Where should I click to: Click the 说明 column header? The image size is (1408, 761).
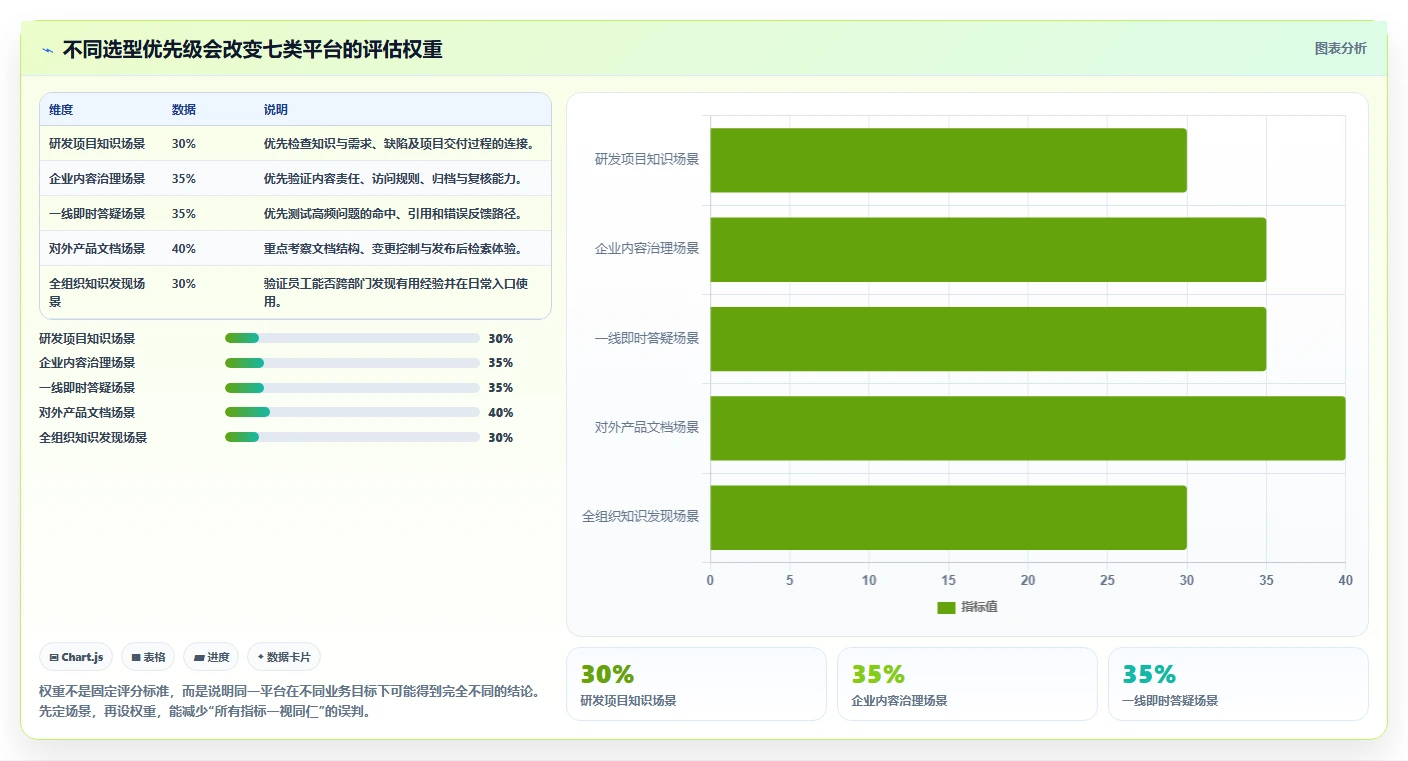click(276, 110)
